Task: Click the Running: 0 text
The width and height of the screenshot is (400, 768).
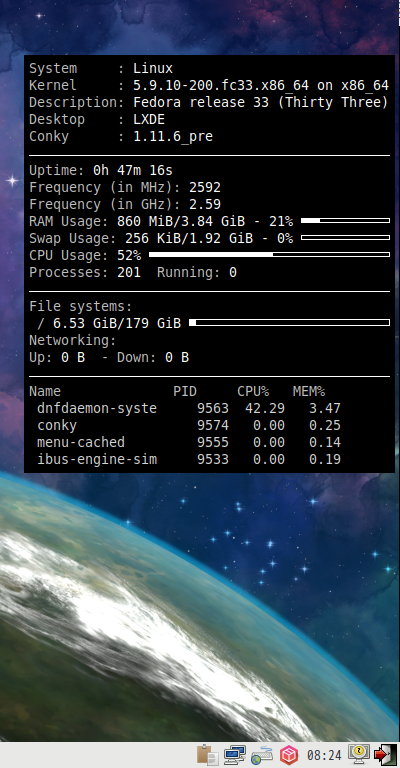Action: tap(197, 272)
